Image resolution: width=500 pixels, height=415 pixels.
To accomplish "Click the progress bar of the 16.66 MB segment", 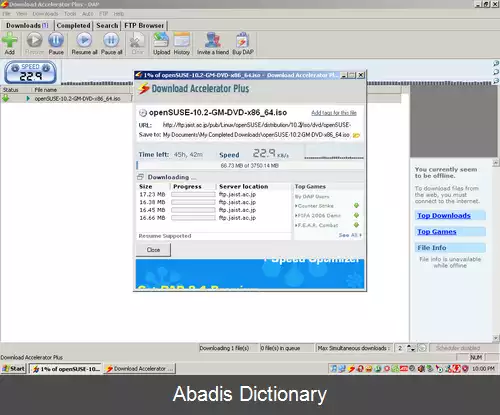I will click(193, 218).
